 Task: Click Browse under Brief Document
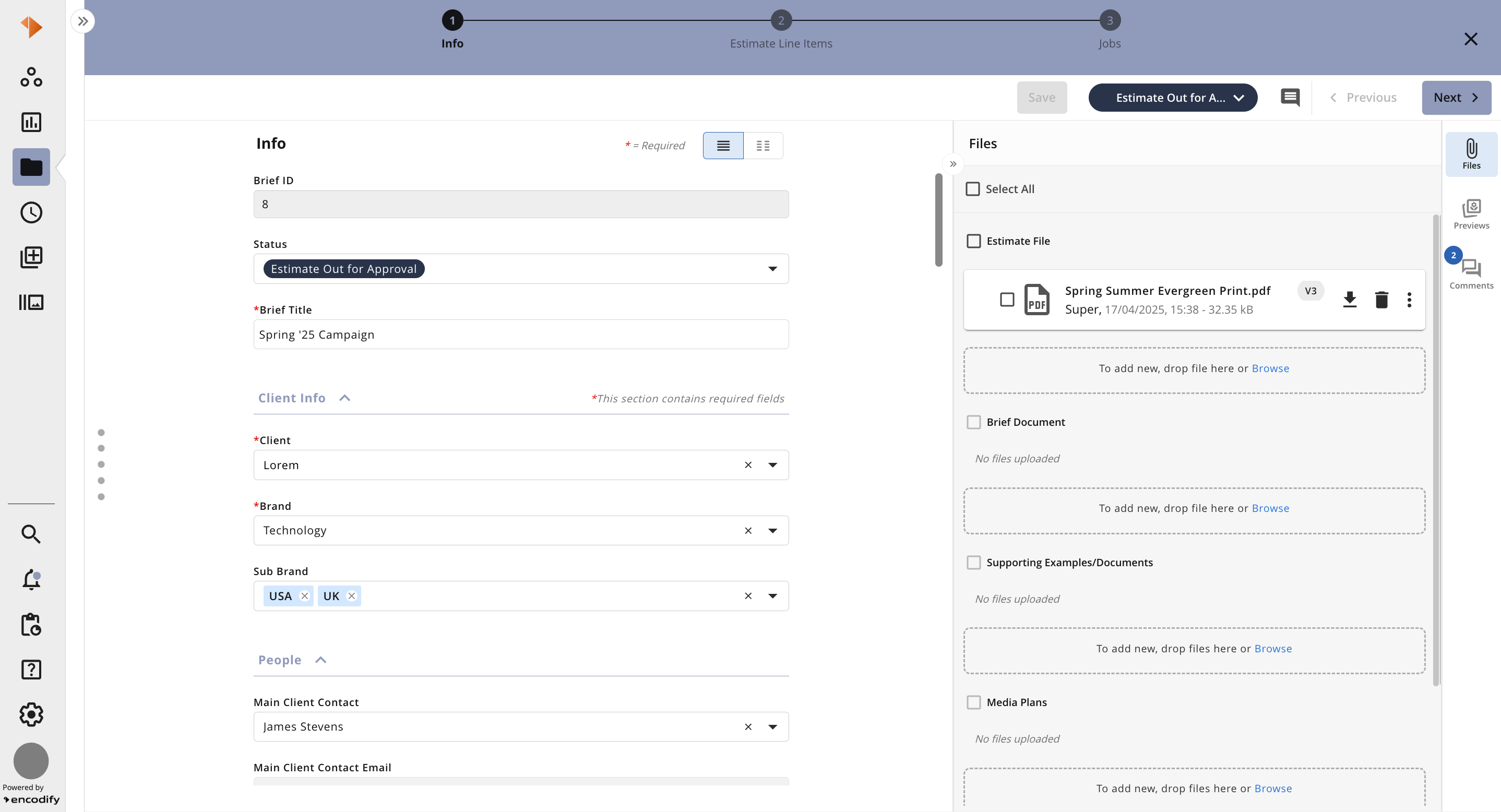click(1270, 508)
